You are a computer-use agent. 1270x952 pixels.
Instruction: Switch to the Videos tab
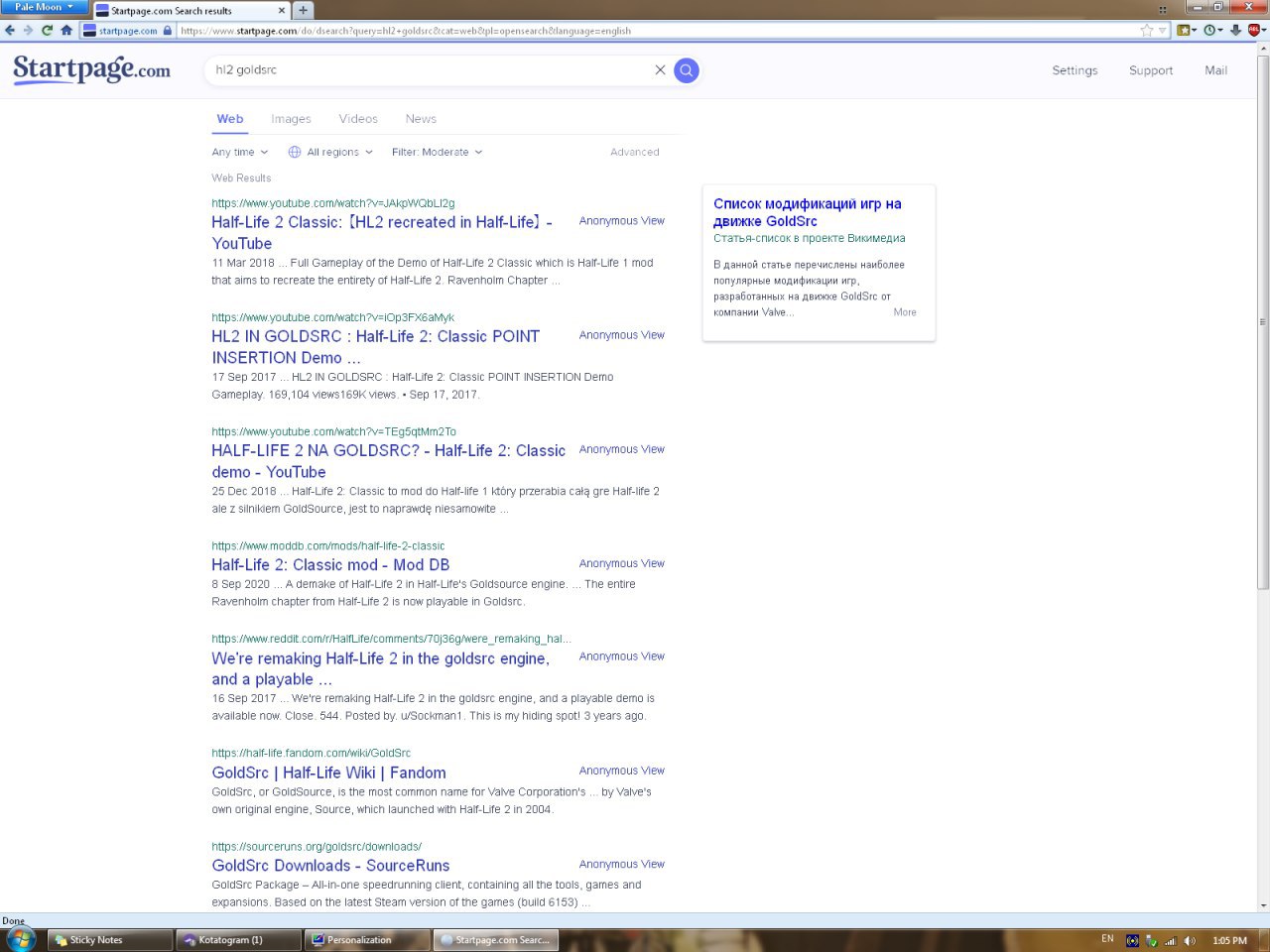pos(358,119)
